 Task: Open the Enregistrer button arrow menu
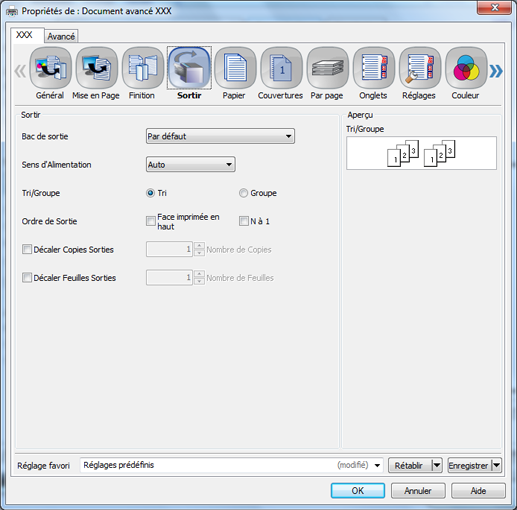click(x=496, y=465)
